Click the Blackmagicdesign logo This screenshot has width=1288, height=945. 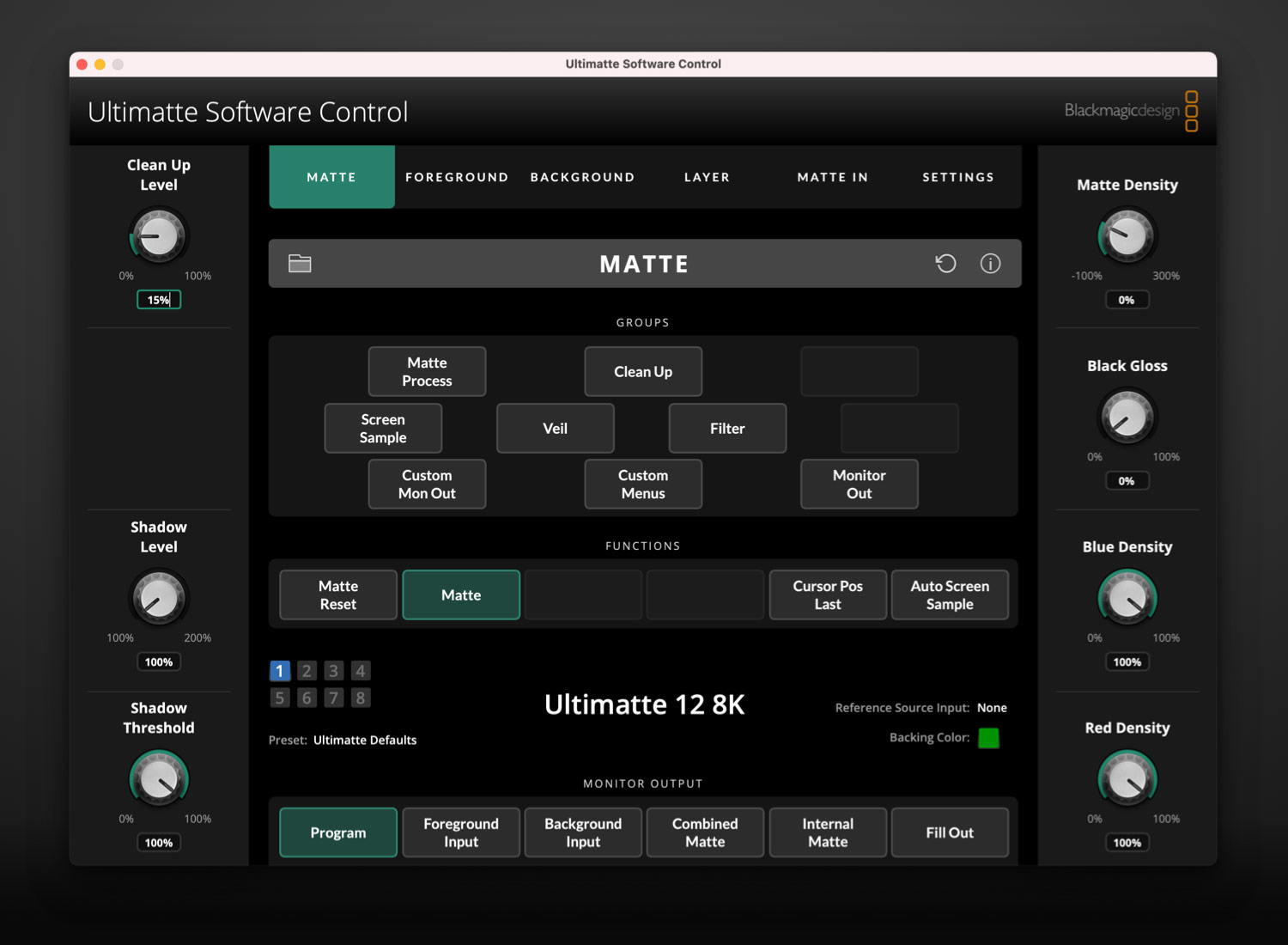(x=1131, y=111)
